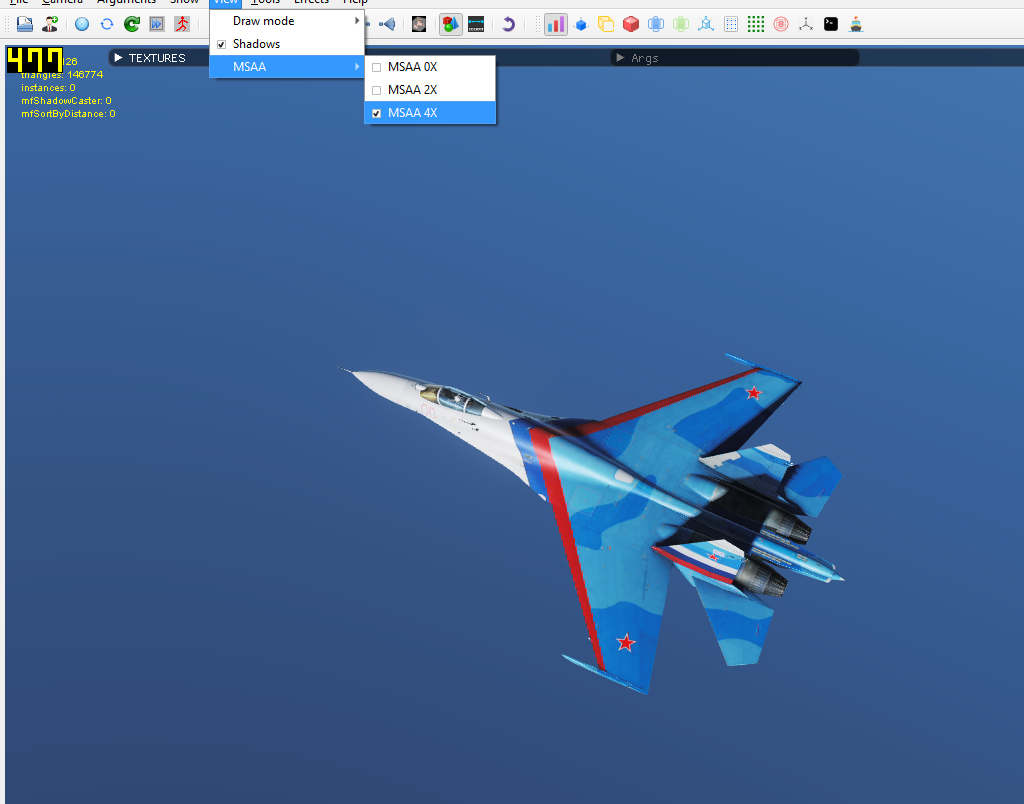This screenshot has height=804, width=1024.
Task: Click the dark texture thumbnail toolbar icon
Action: (419, 25)
